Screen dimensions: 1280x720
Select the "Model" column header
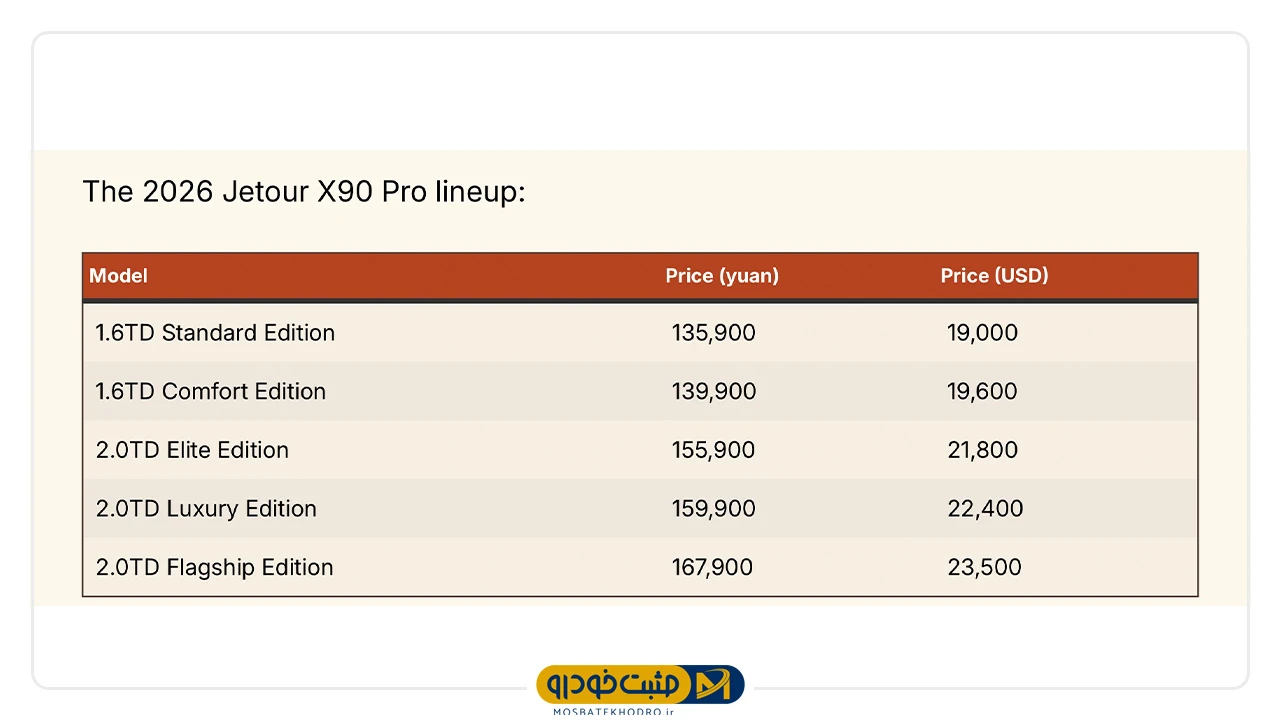click(118, 276)
